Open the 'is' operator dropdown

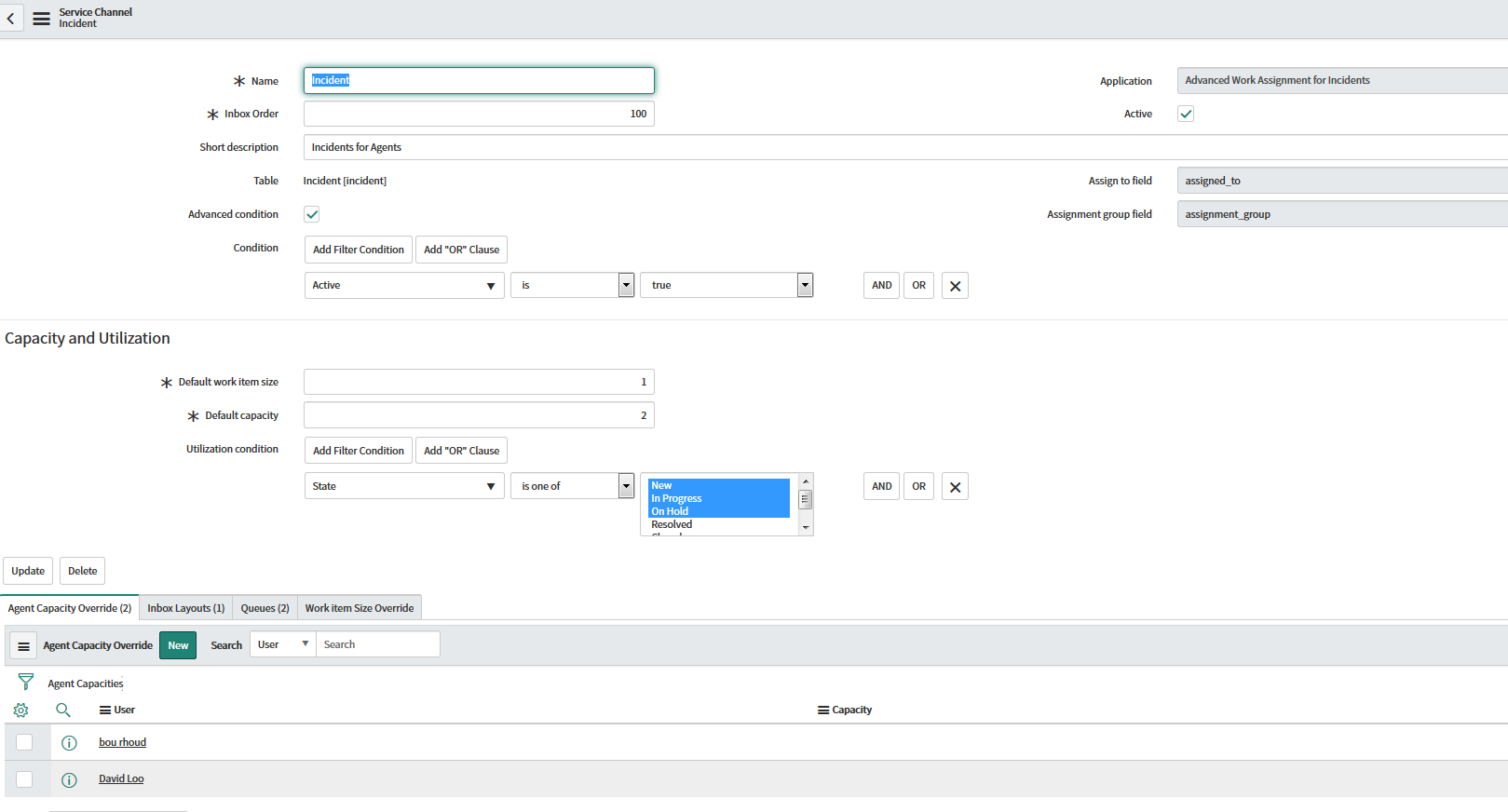coord(572,285)
